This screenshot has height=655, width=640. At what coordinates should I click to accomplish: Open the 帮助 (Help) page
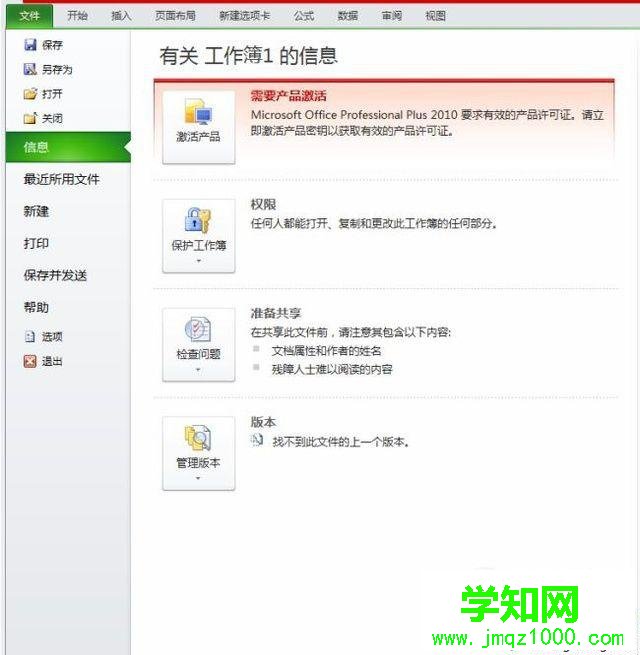coord(36,307)
